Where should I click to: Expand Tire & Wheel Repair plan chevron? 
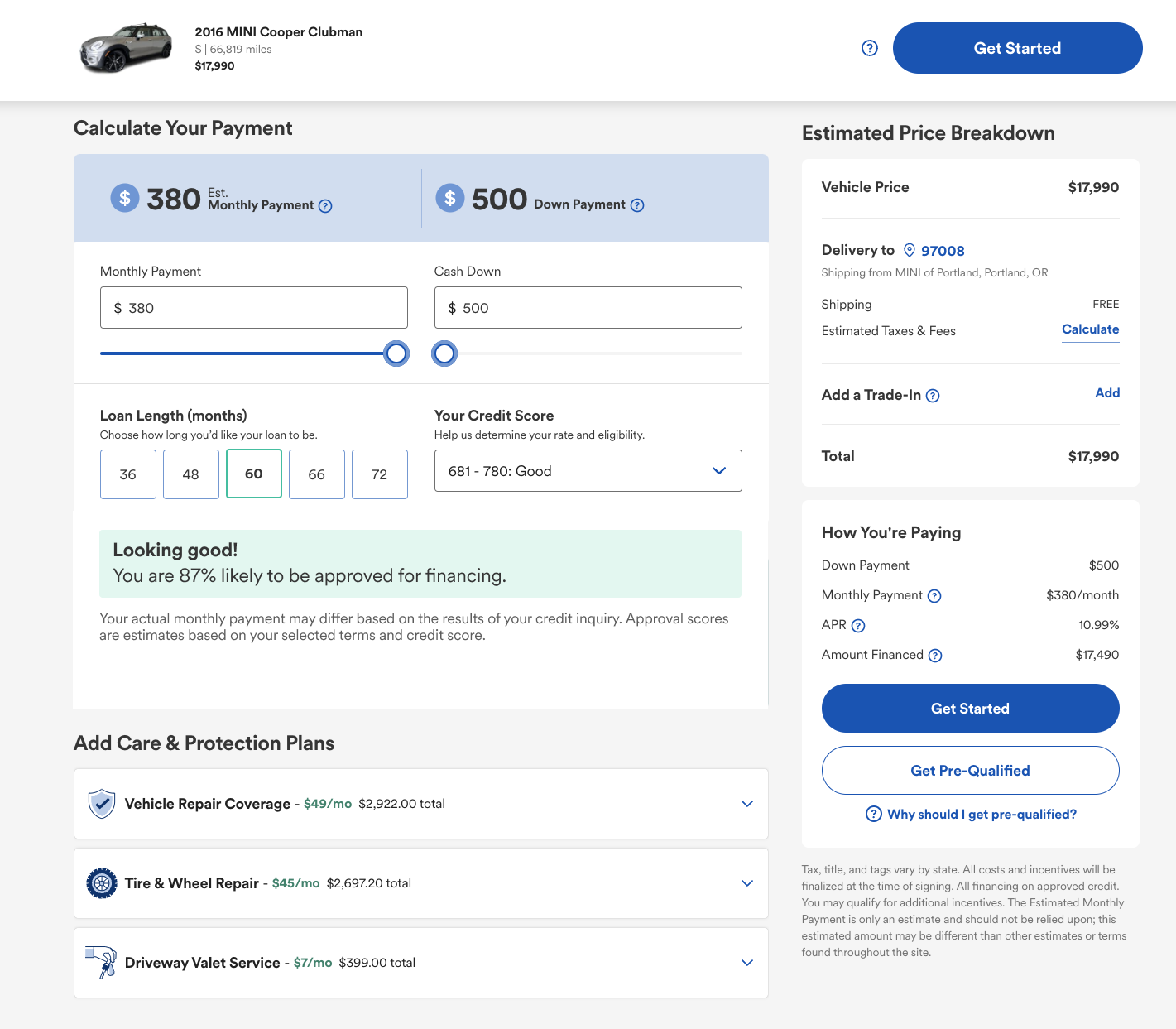747,883
